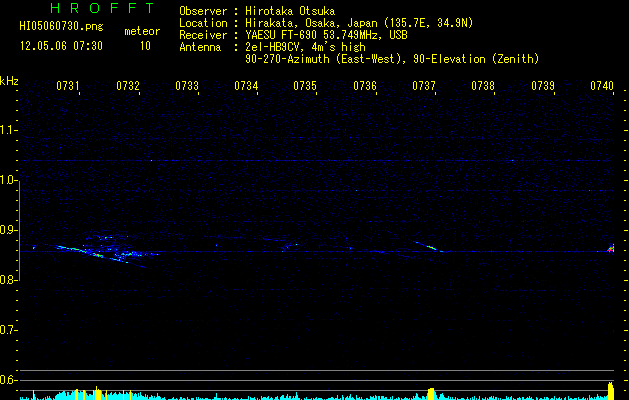Click the meteor label
Screen dimensions: 629x400
(142, 31)
